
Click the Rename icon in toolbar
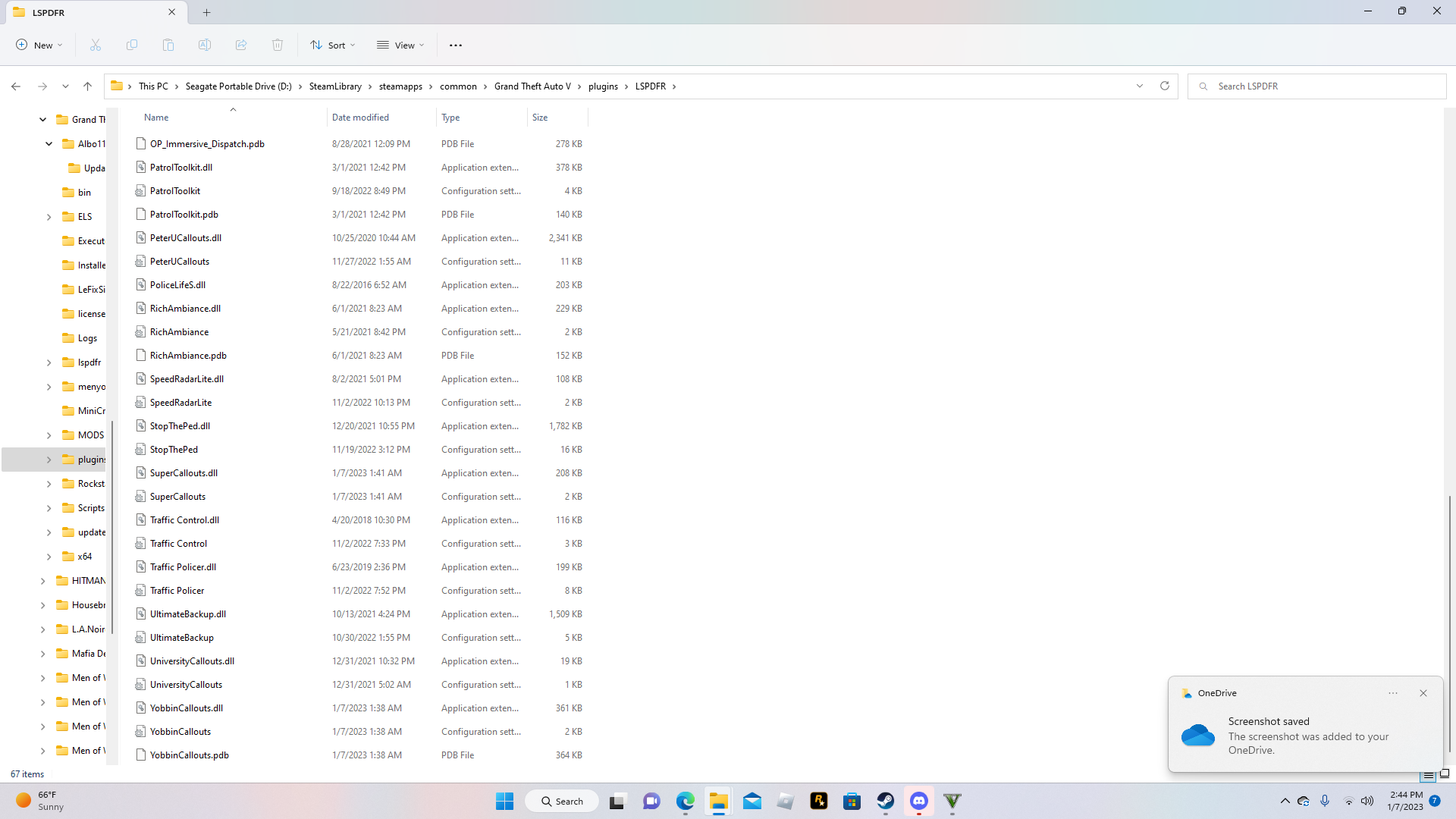(205, 45)
